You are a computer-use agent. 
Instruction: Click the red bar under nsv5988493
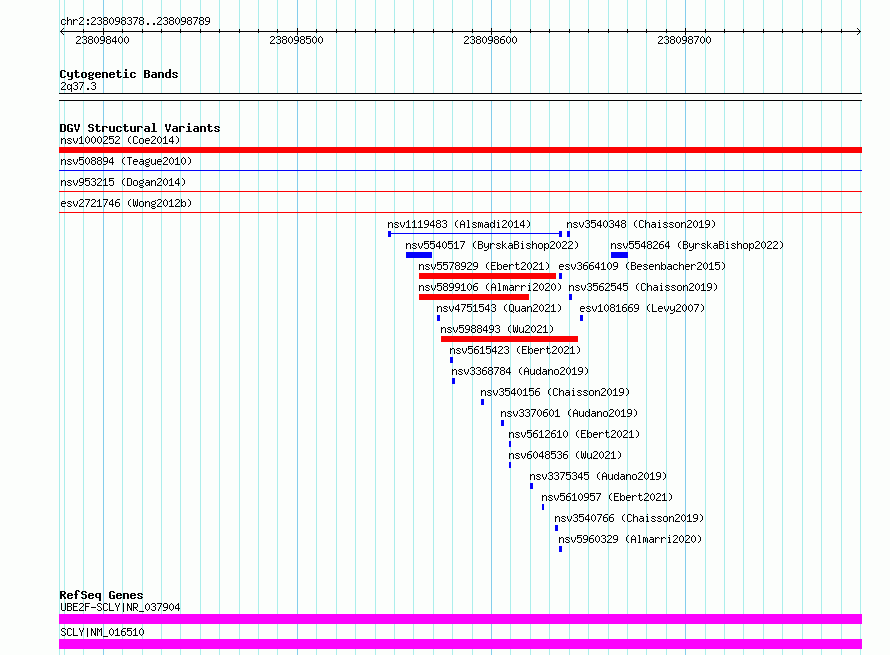[510, 339]
